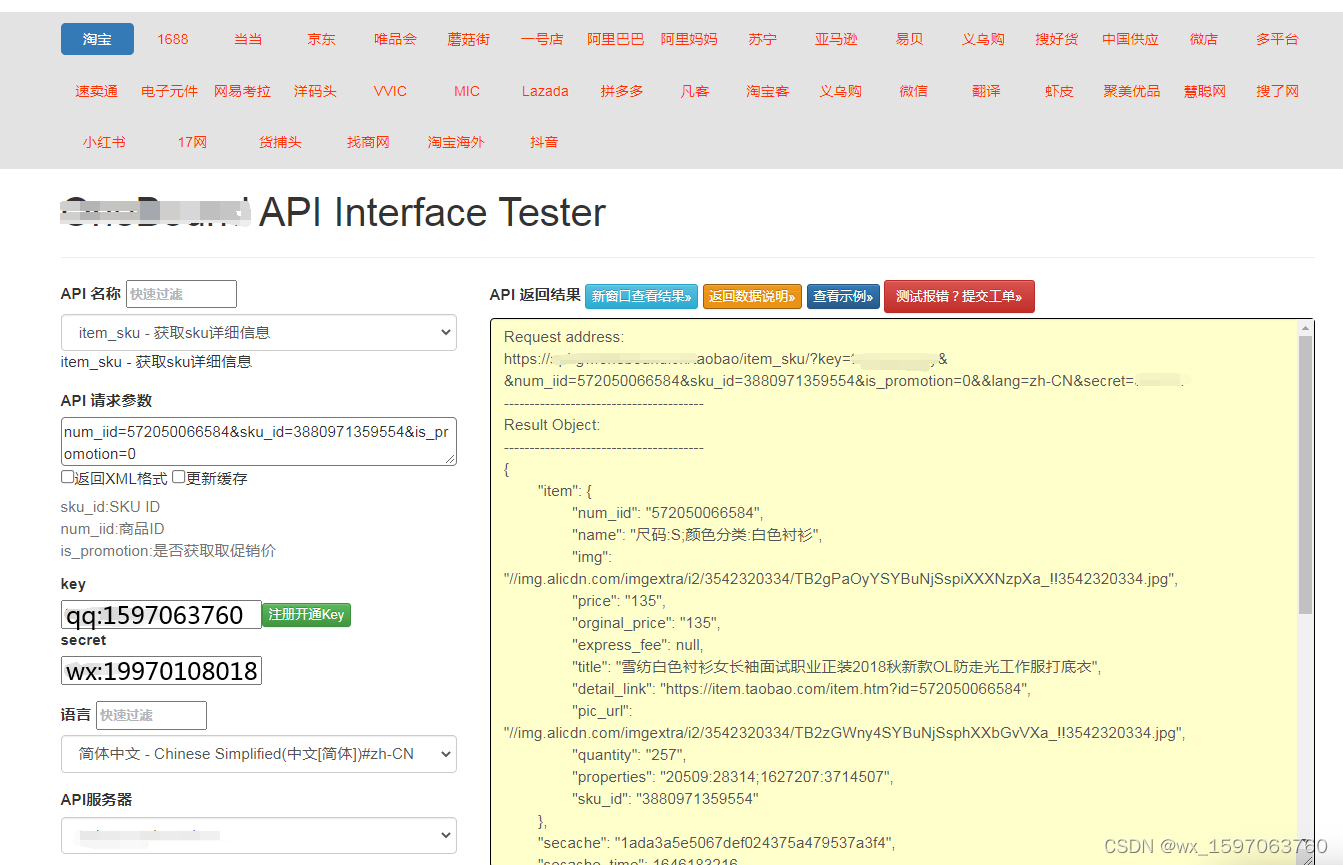
Task: Select the 凡客 tab
Action: click(x=695, y=91)
